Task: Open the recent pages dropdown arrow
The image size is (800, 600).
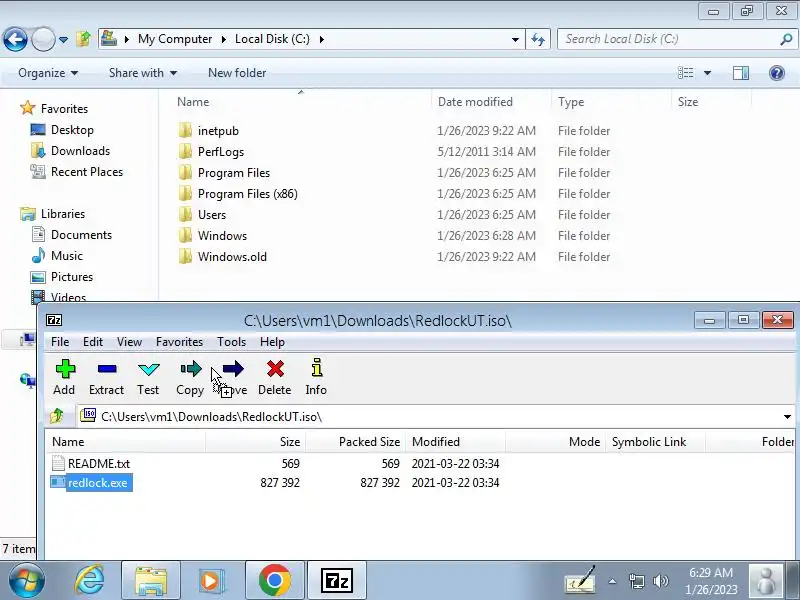Action: click(x=63, y=39)
